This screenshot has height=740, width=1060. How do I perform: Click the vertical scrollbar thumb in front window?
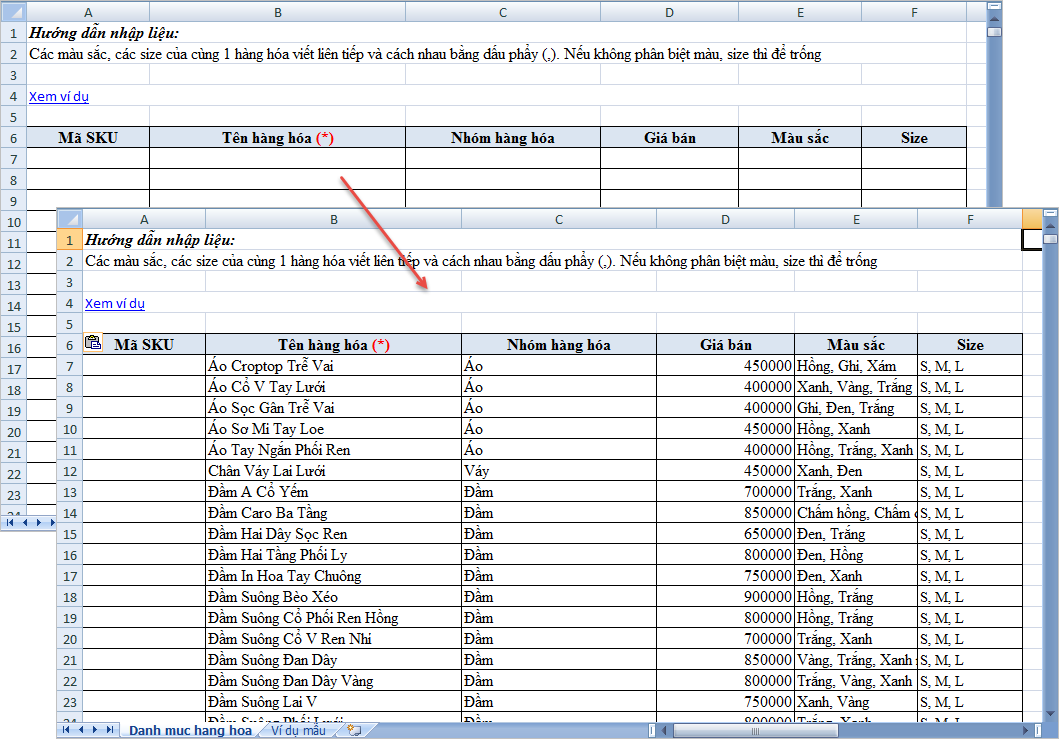(x=1050, y=238)
